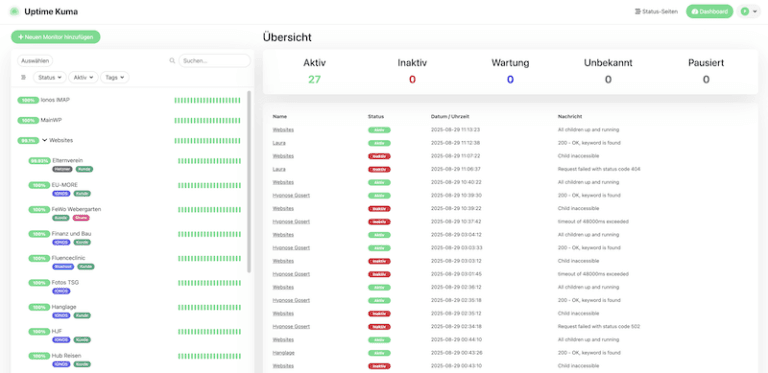Click the 'Request failed with status code 404' message
Viewport: 768px width, 373px height.
(x=599, y=169)
